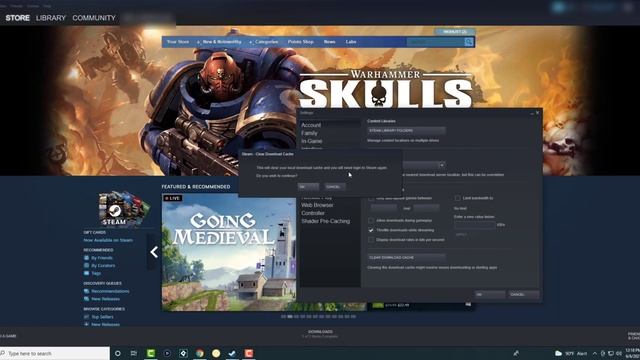The height and width of the screenshot is (360, 640).
Task: Click OK at bottom of Settings window
Action: click(x=490, y=294)
